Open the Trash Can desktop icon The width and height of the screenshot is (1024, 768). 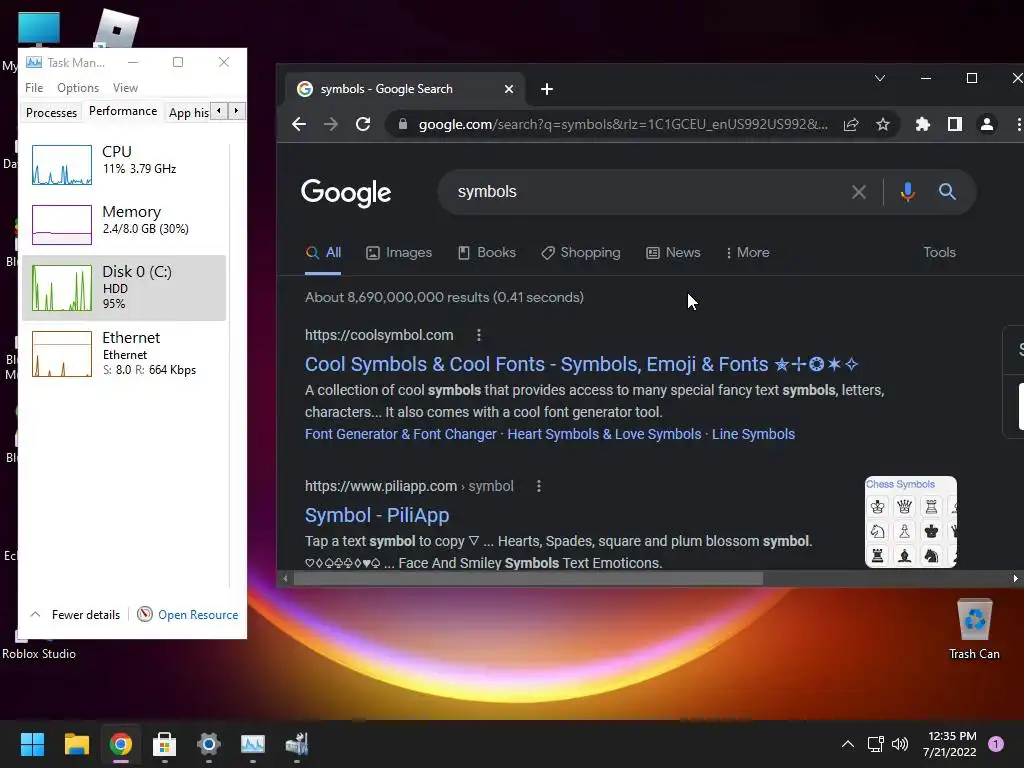[974, 629]
